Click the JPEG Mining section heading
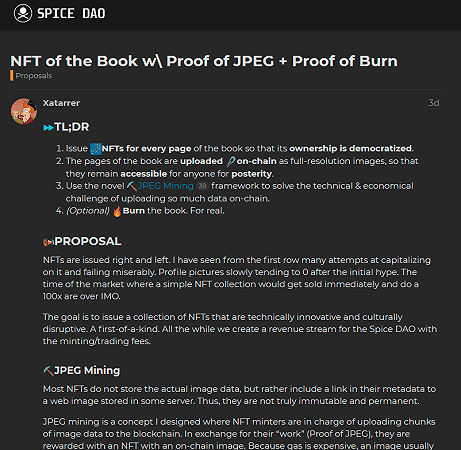 [87, 370]
